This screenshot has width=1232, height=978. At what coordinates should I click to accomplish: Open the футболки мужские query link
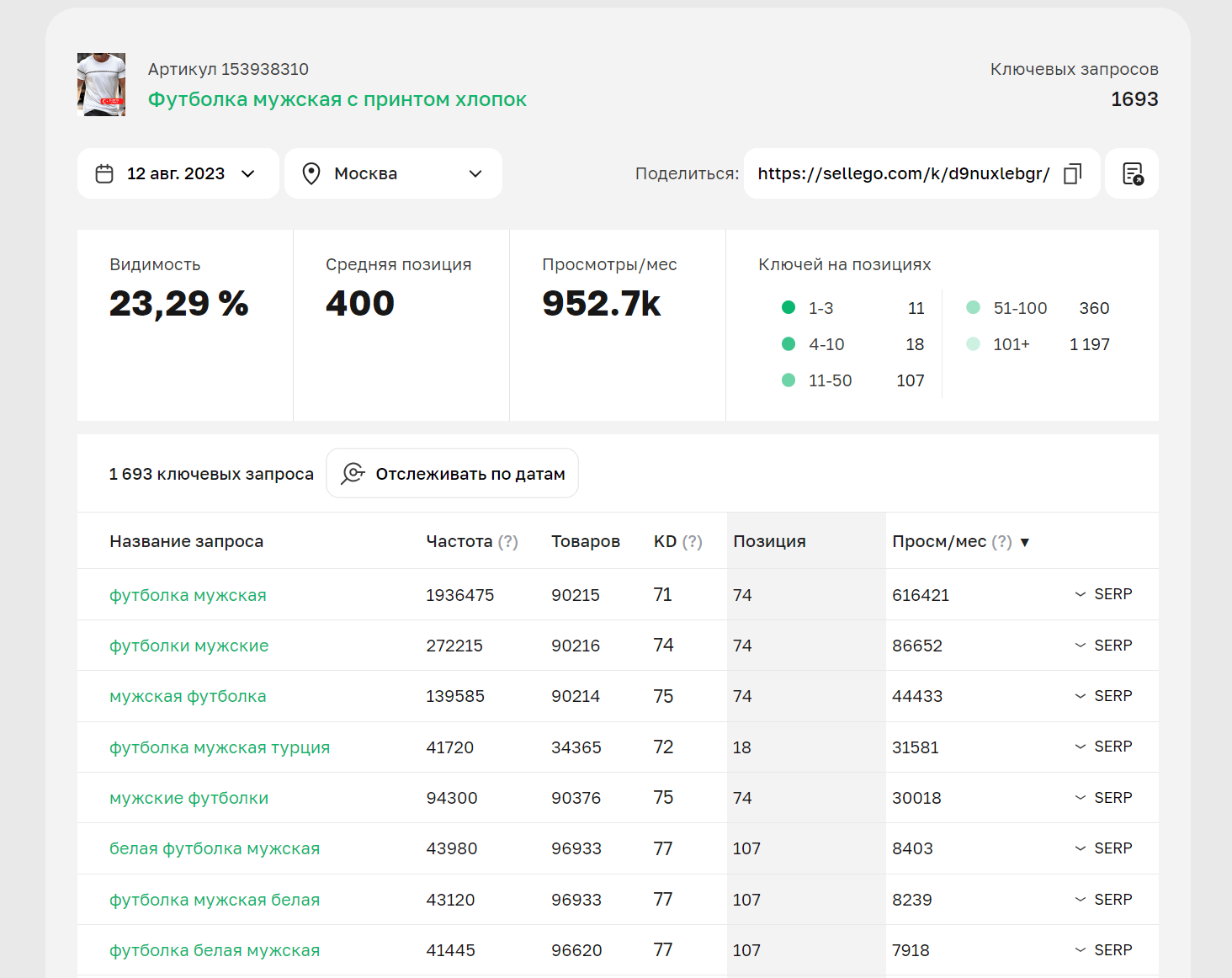[189, 646]
